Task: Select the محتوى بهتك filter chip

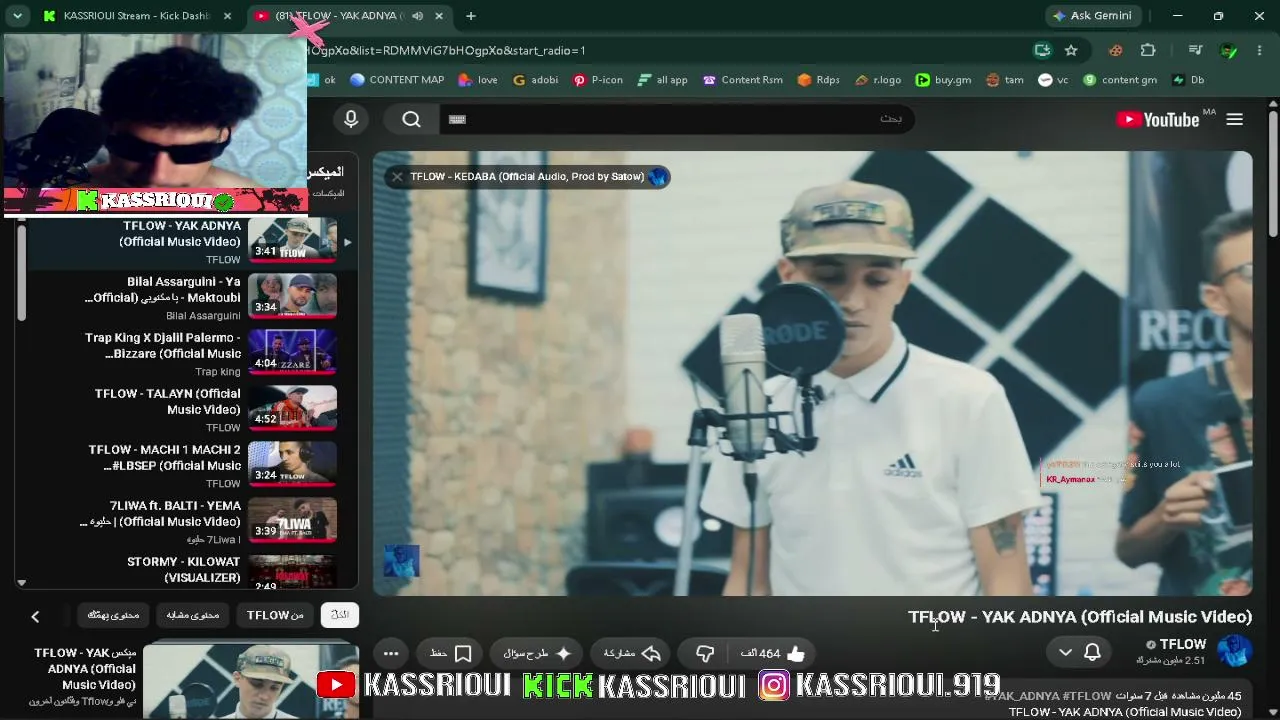Action: point(113,615)
